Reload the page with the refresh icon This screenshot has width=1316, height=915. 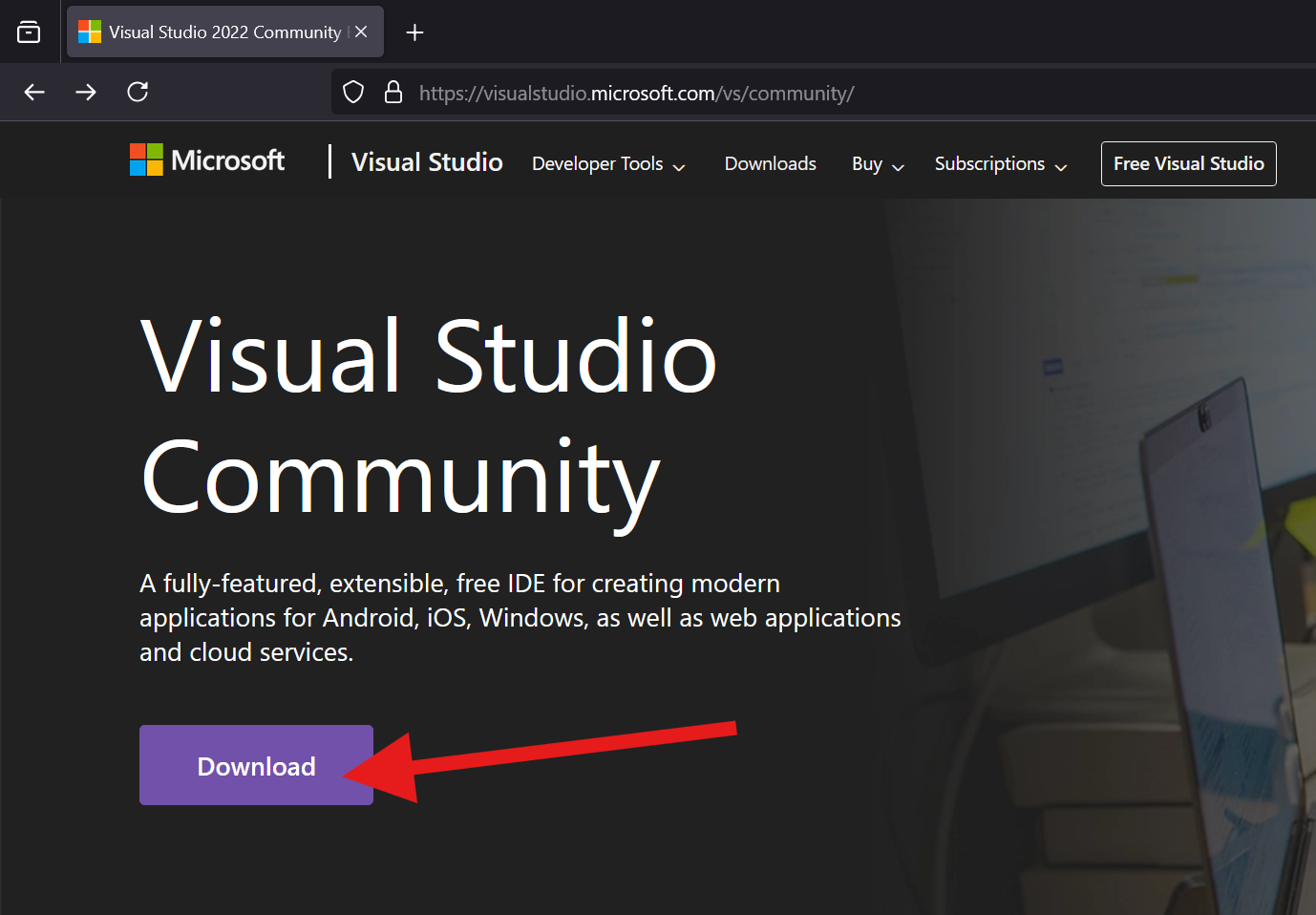tap(138, 92)
